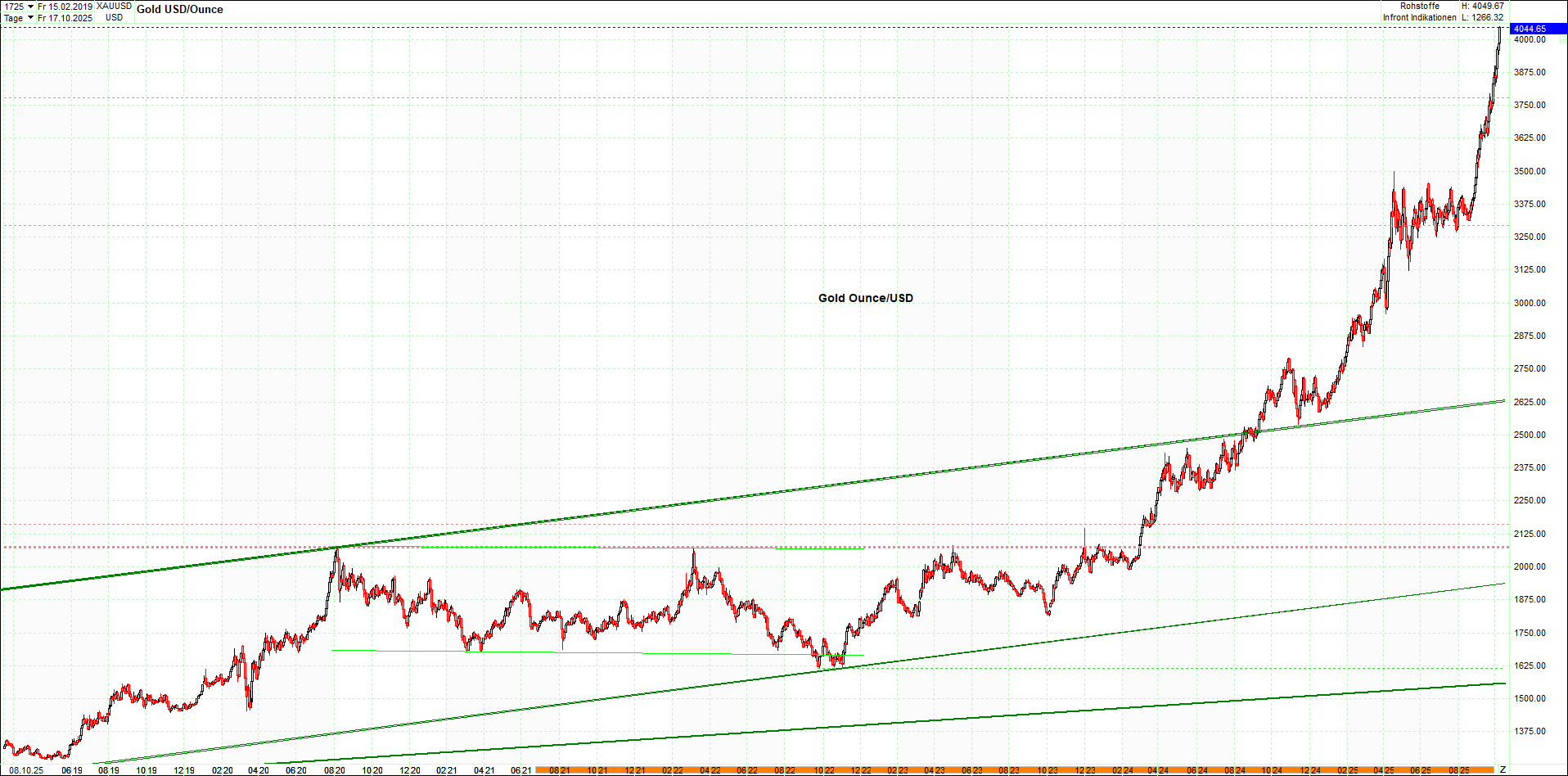Click the 08.10.25 date label

[x=26, y=770]
